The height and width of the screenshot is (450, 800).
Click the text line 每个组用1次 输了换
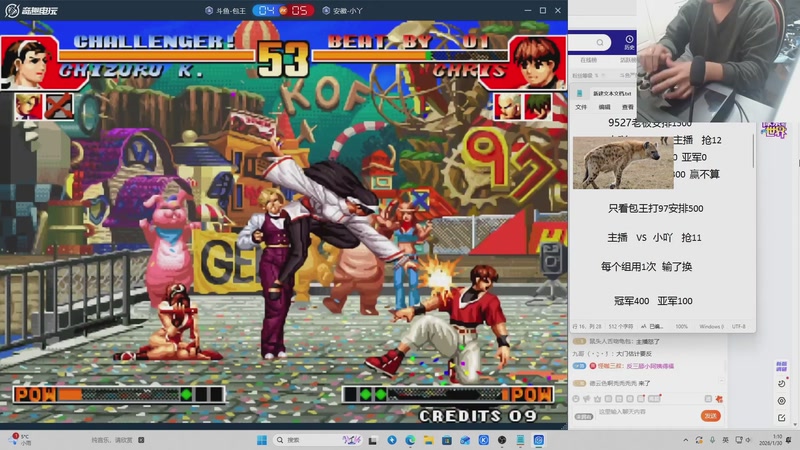[646, 266]
